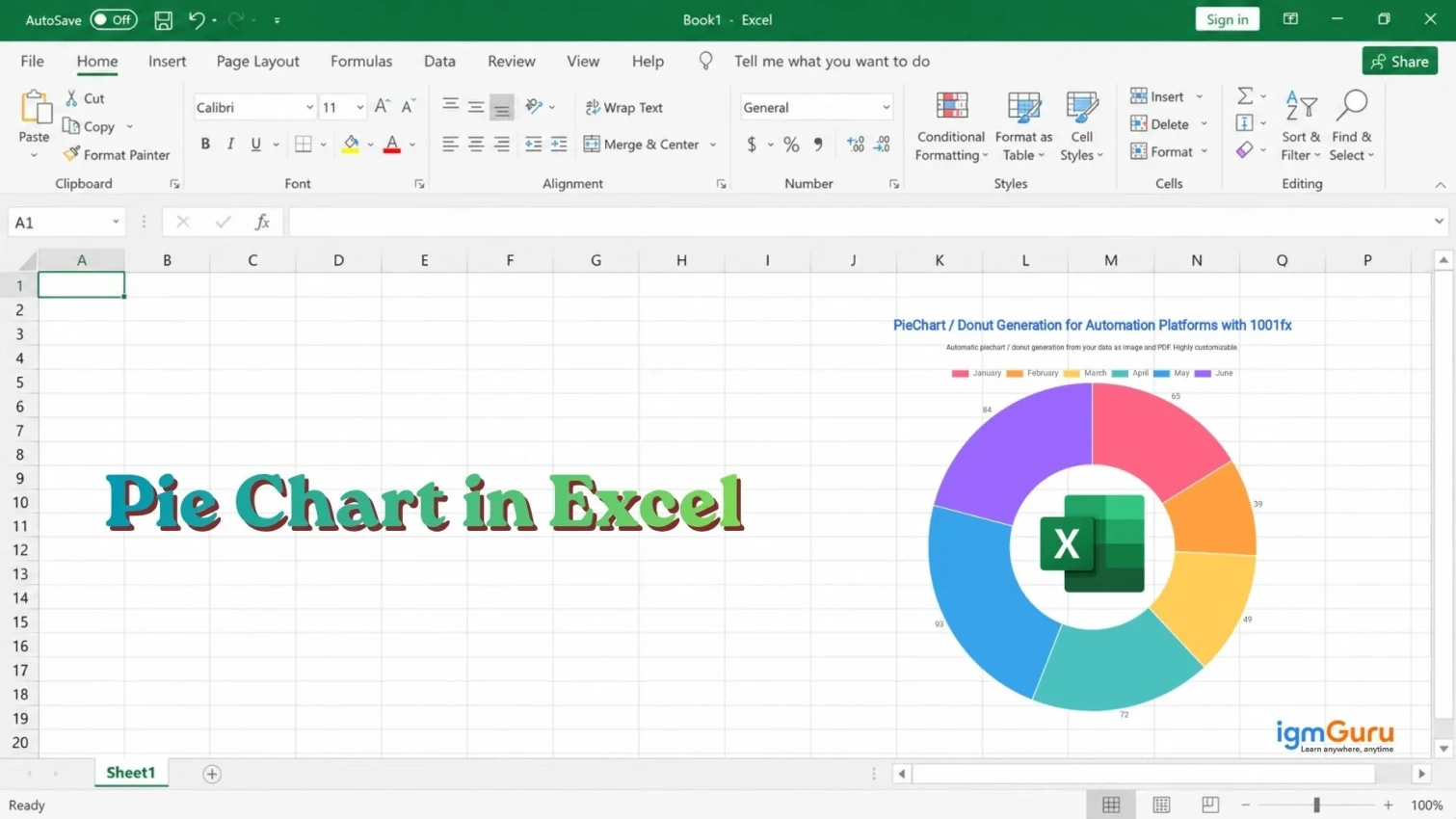Click Decrease Font Size icon
The width and height of the screenshot is (1456, 819).
tap(408, 107)
